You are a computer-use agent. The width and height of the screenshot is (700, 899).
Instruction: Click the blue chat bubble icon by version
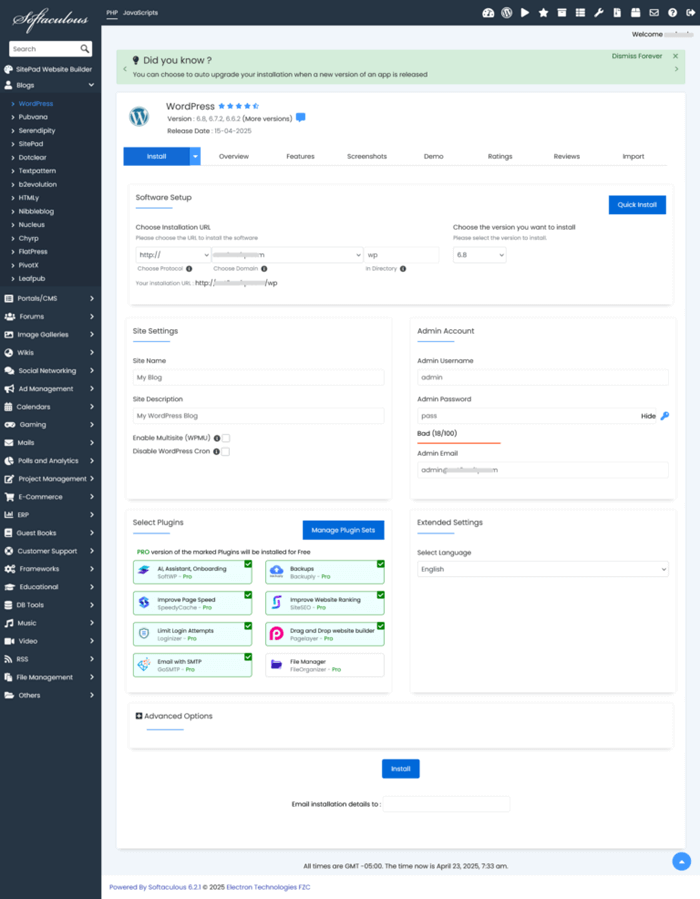click(x=300, y=118)
